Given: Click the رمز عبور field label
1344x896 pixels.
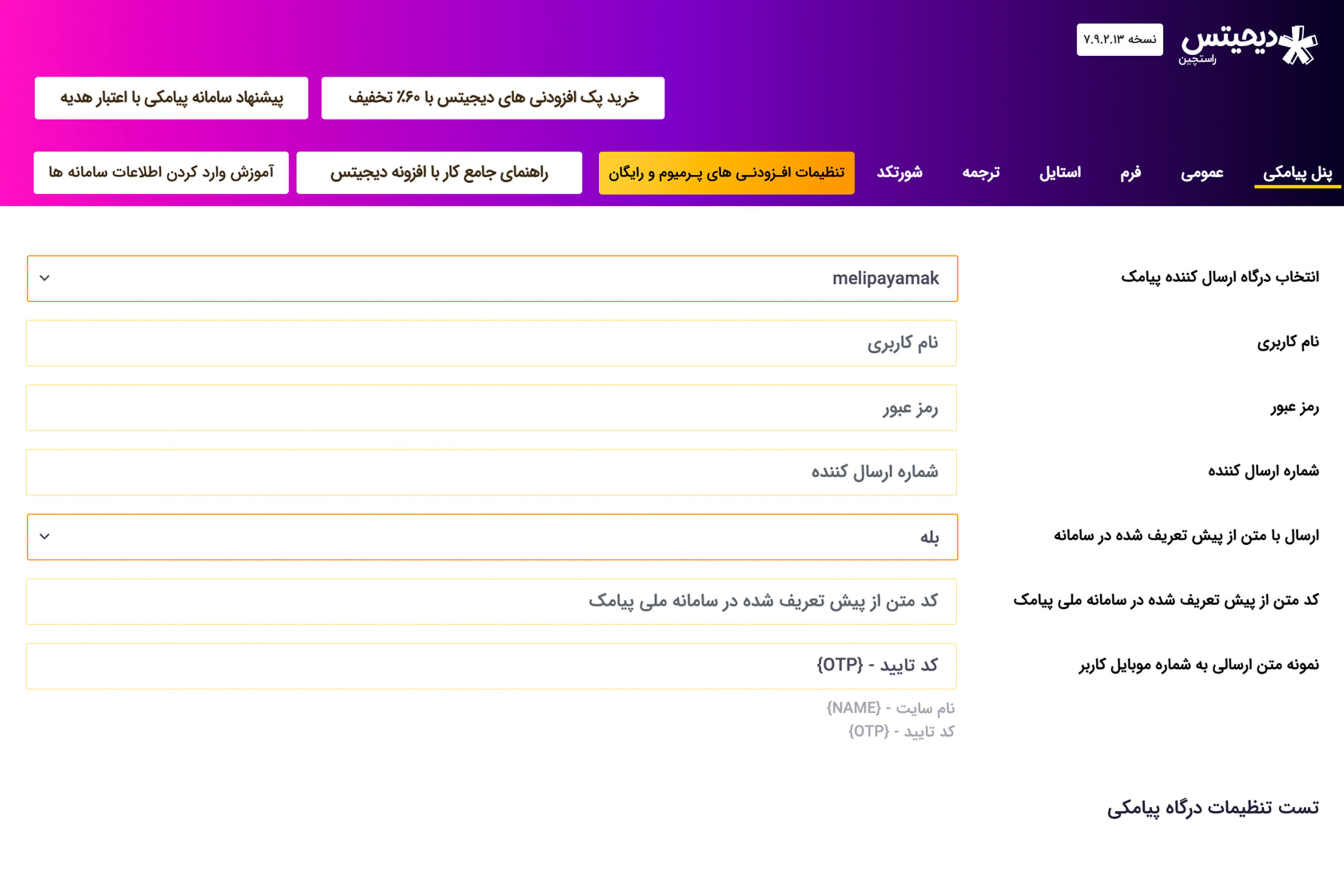Looking at the screenshot, I should [x=1295, y=407].
